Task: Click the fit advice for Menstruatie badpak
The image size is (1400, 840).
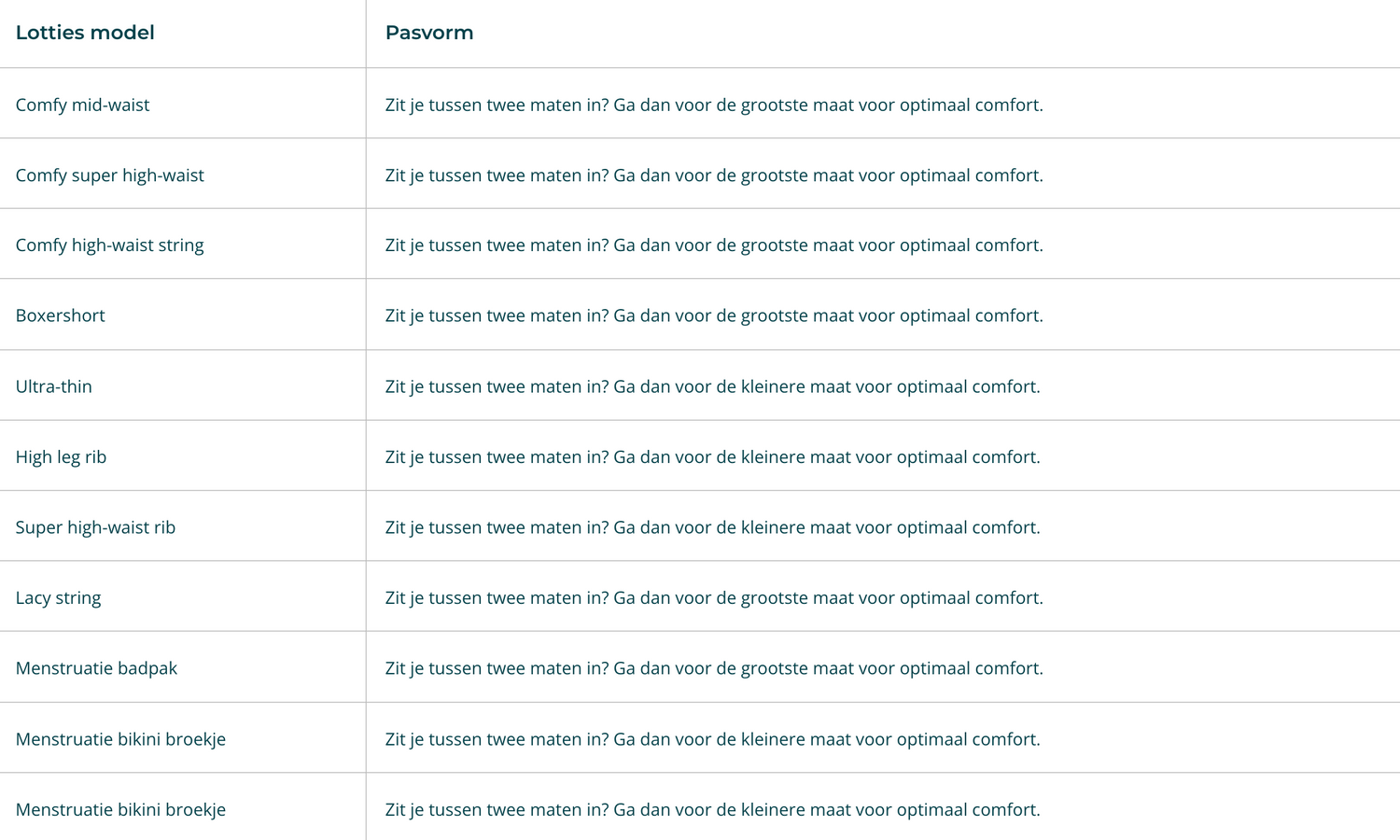Action: click(714, 668)
